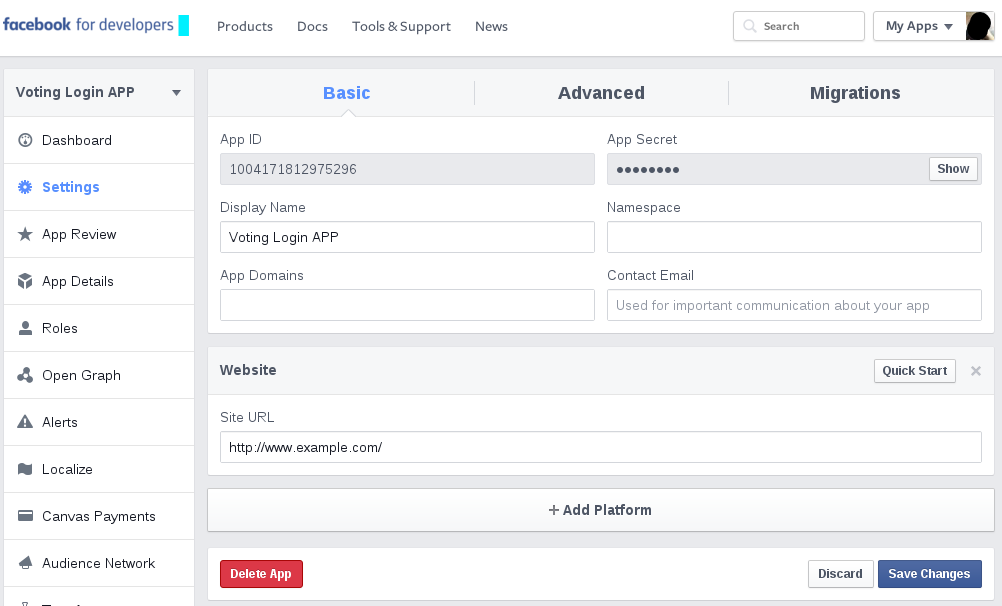The image size is (1002, 606).
Task: Edit the Site URL field
Action: [601, 447]
